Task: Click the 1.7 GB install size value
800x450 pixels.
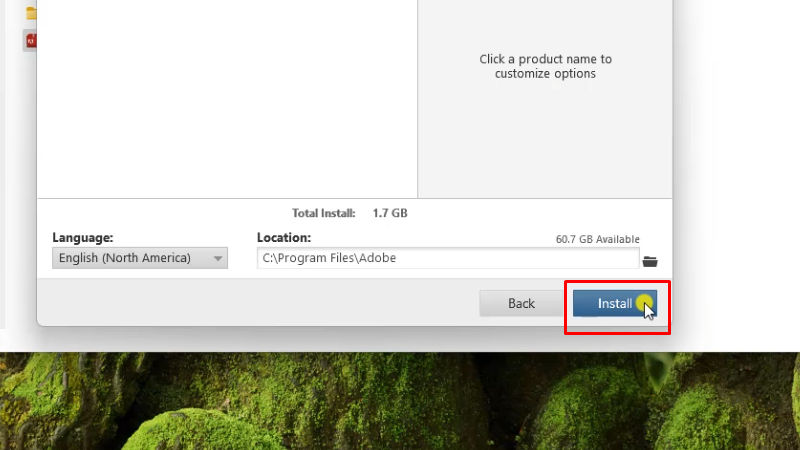Action: (x=390, y=213)
